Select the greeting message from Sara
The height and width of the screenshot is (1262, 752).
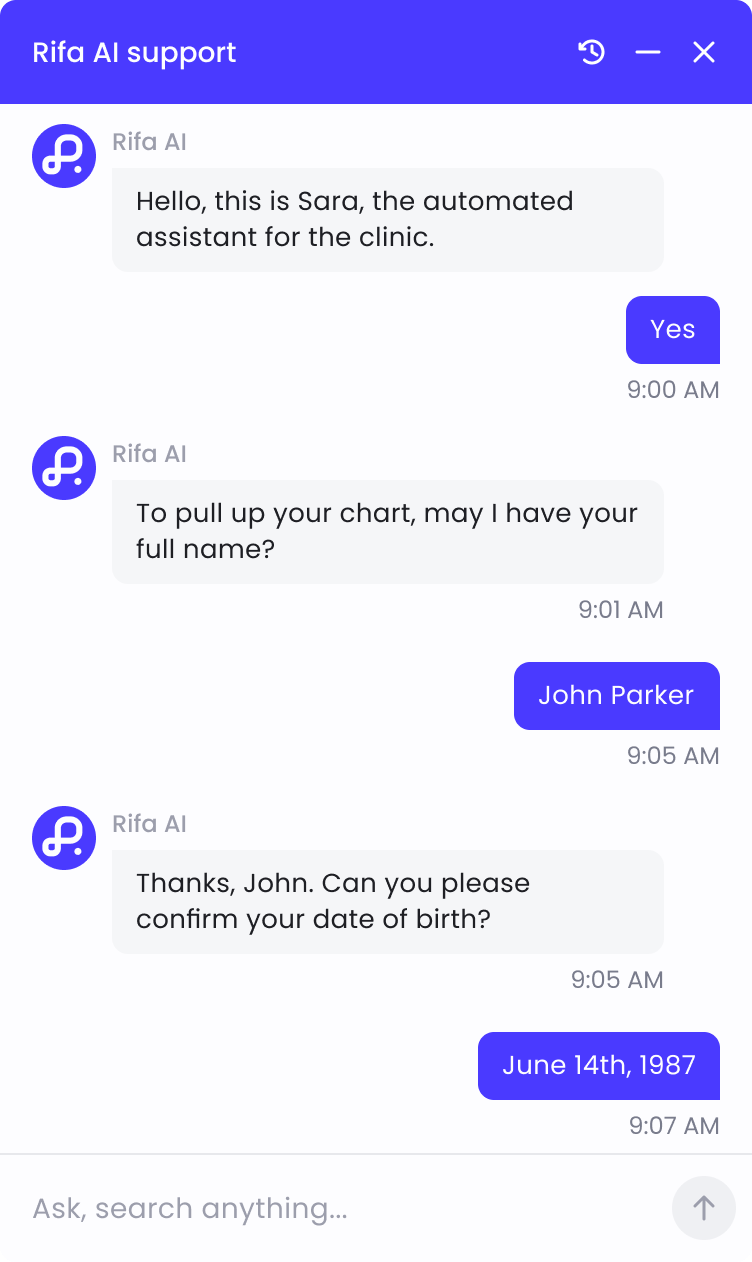[387, 219]
